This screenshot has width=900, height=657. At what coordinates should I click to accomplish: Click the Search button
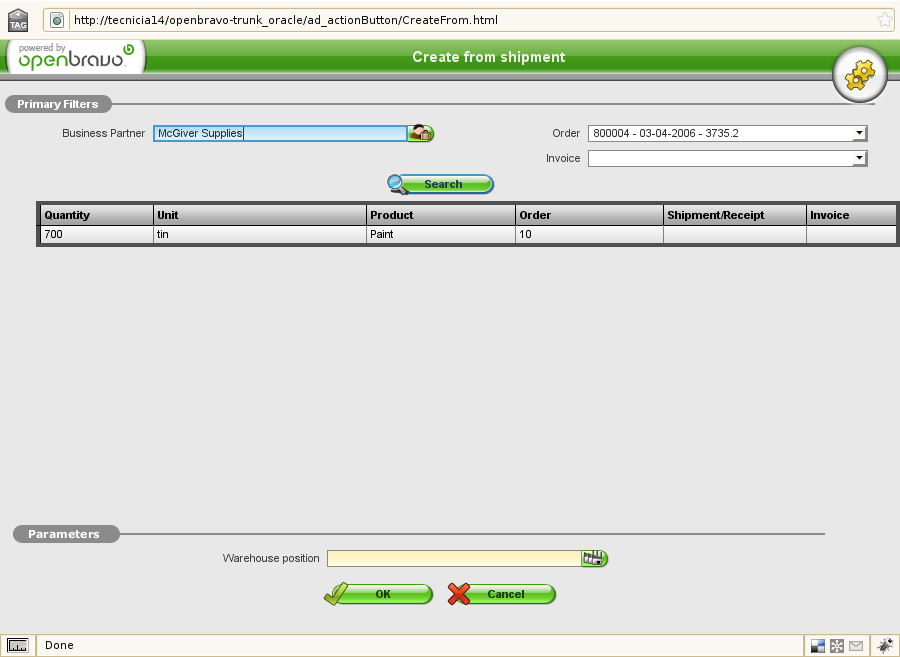click(440, 184)
